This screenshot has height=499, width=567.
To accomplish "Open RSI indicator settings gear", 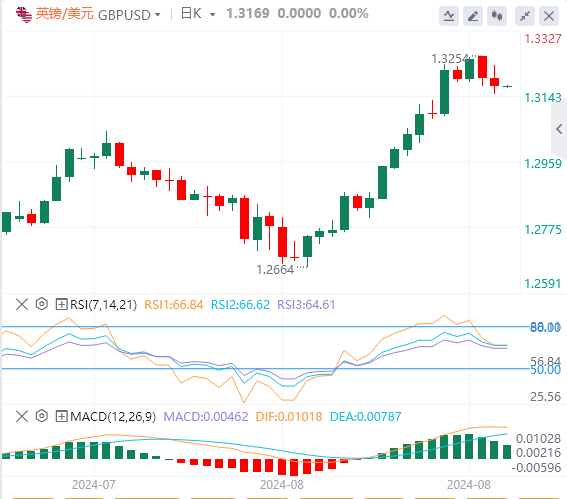I will 42,304.
